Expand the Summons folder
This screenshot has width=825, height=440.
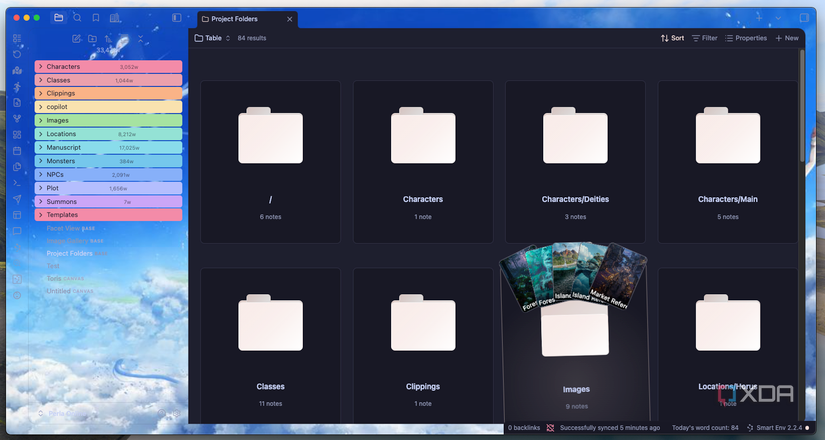tap(108, 202)
